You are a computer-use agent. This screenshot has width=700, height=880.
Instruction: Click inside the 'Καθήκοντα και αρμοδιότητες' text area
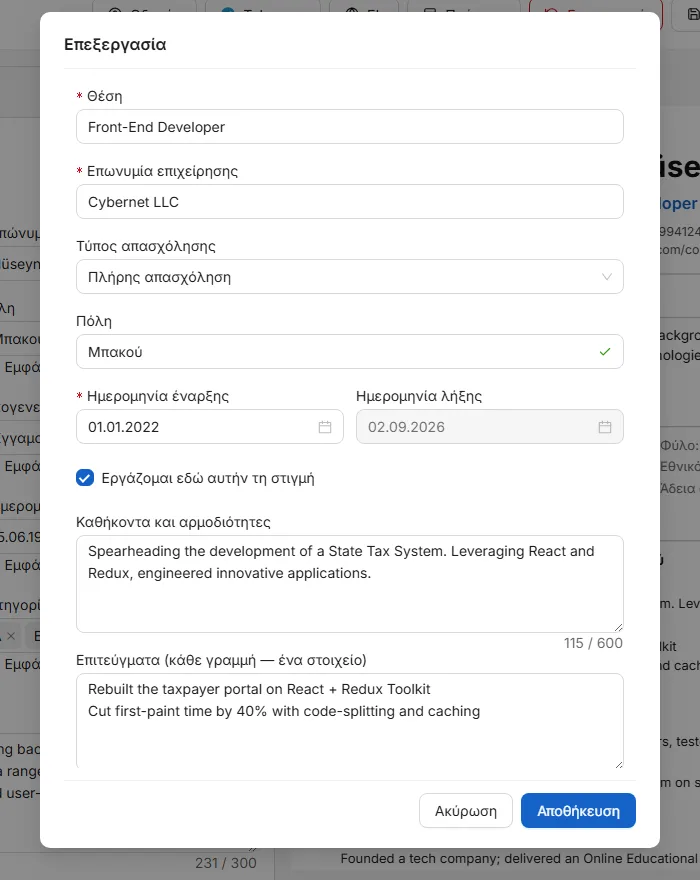tap(350, 584)
